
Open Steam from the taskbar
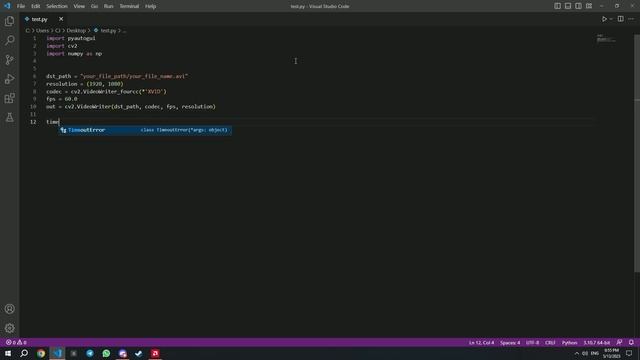pyautogui.click(x=139, y=353)
